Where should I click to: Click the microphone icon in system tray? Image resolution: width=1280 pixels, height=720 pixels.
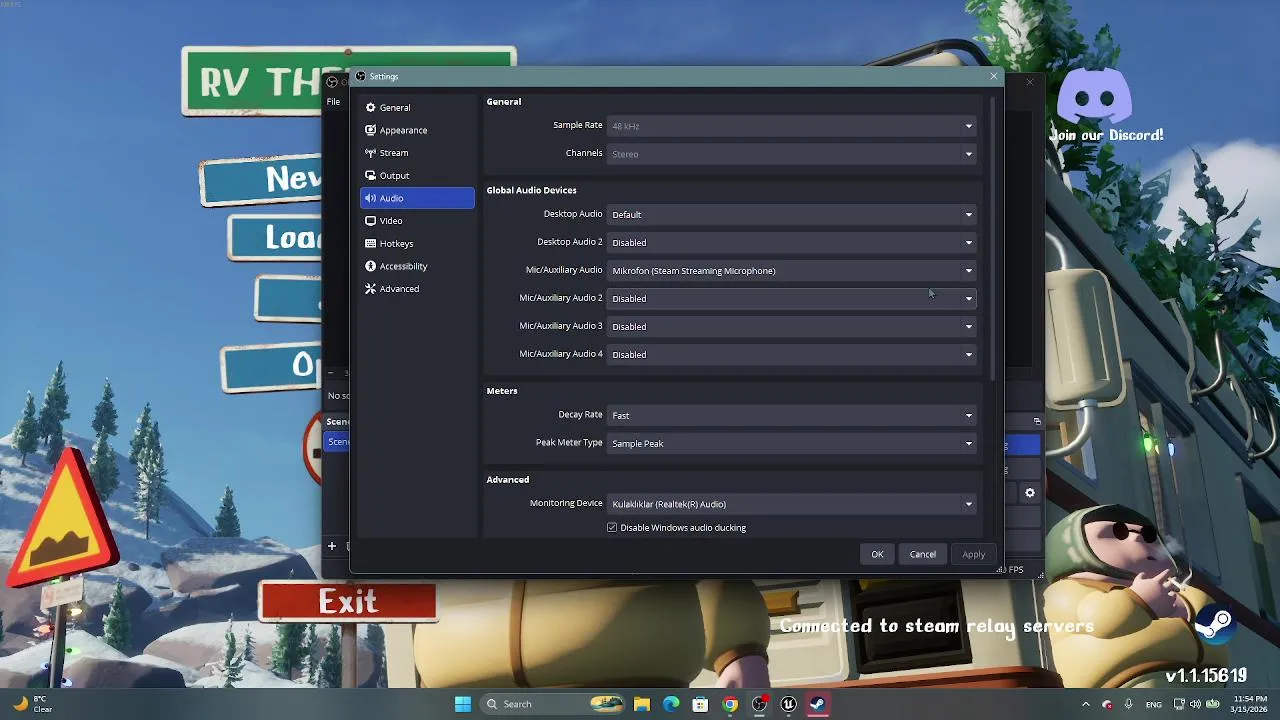pyautogui.click(x=1129, y=704)
